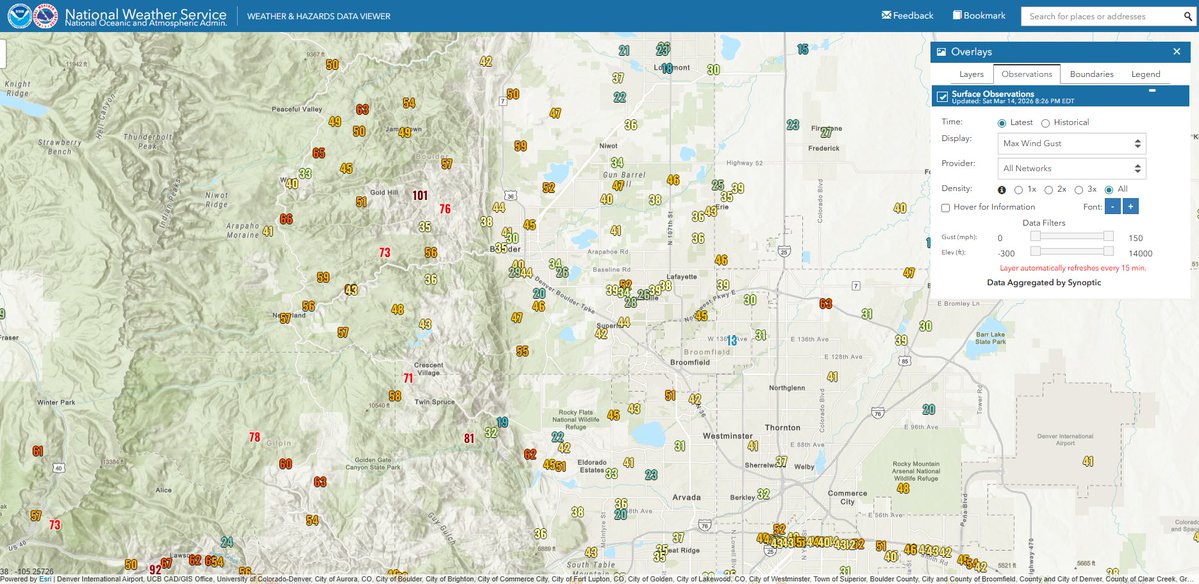Click the 81 gust station marker
Viewport: 1199px width, 584px height.
[470, 438]
